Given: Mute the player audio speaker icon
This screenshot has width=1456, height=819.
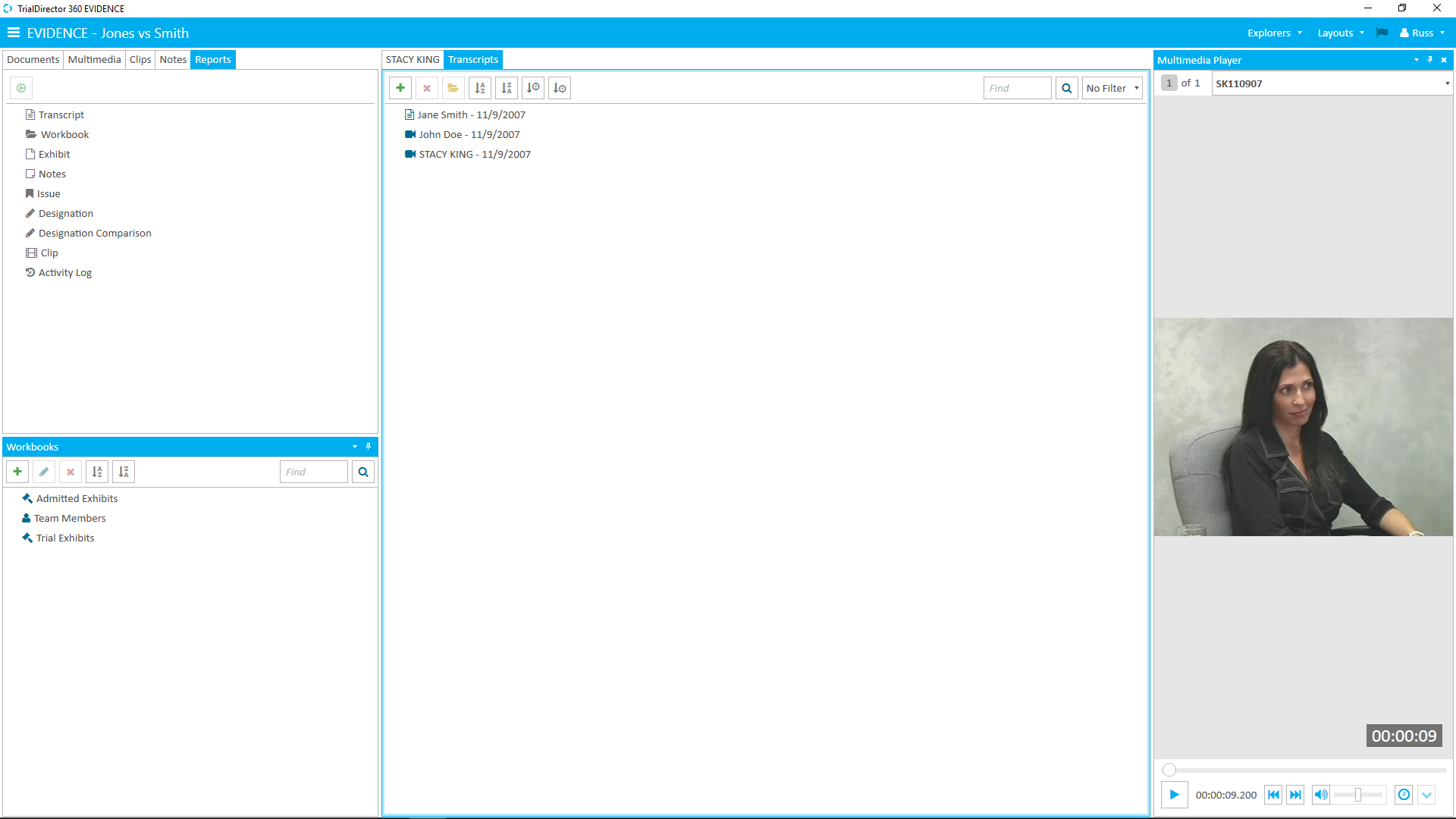Looking at the screenshot, I should (x=1321, y=795).
